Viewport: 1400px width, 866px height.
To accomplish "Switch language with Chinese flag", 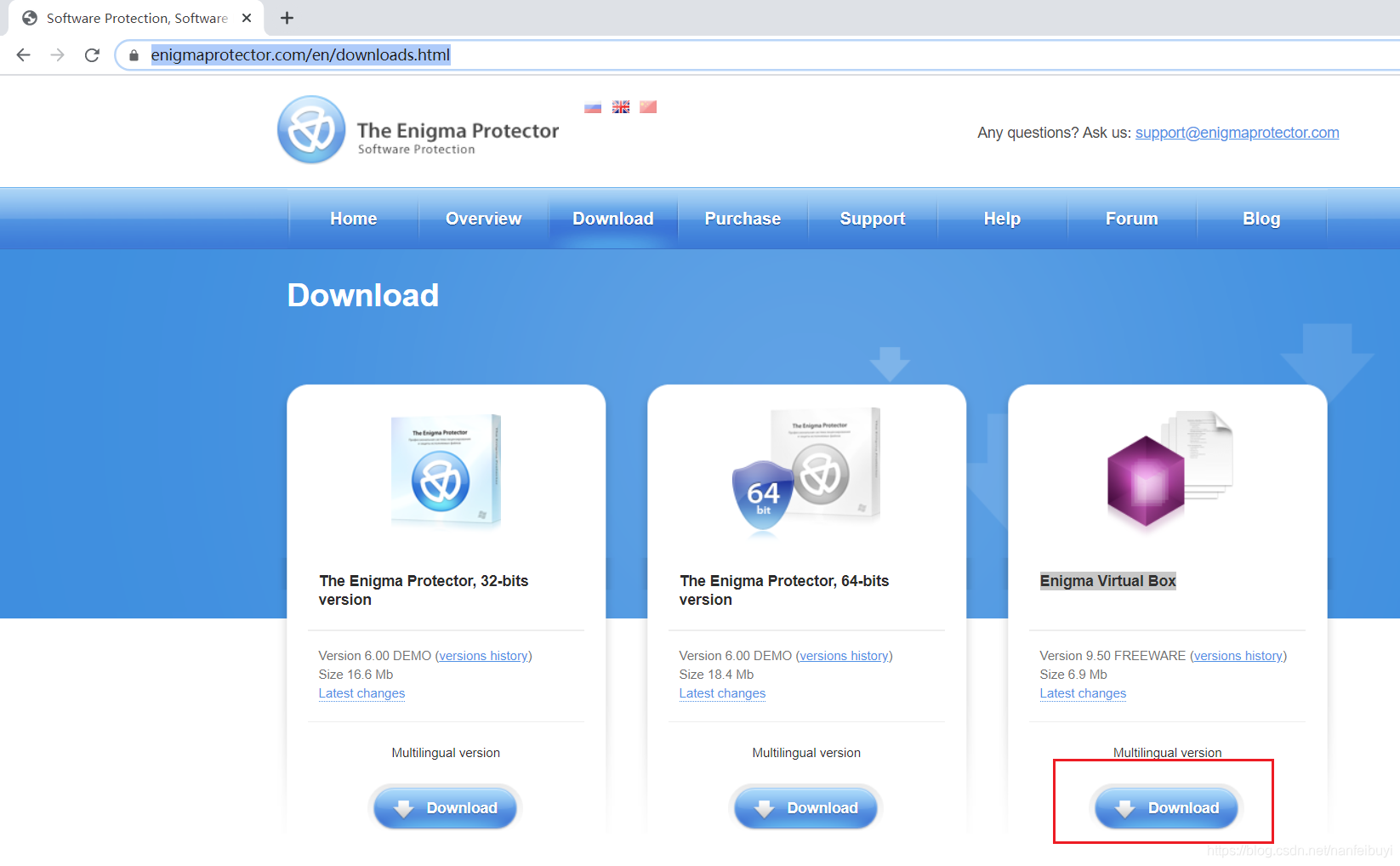I will click(x=648, y=107).
